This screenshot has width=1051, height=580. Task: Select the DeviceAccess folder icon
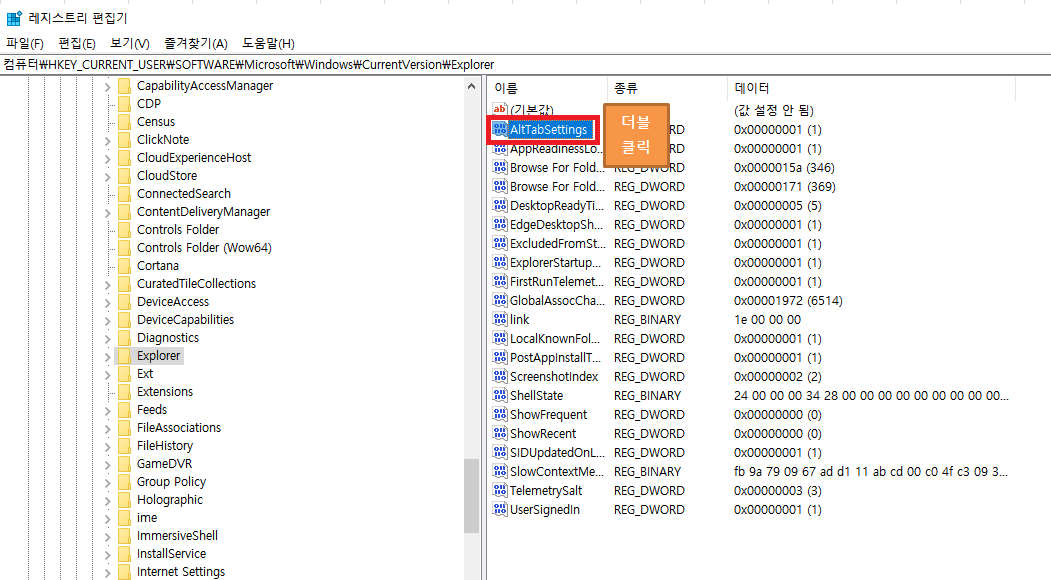click(124, 302)
